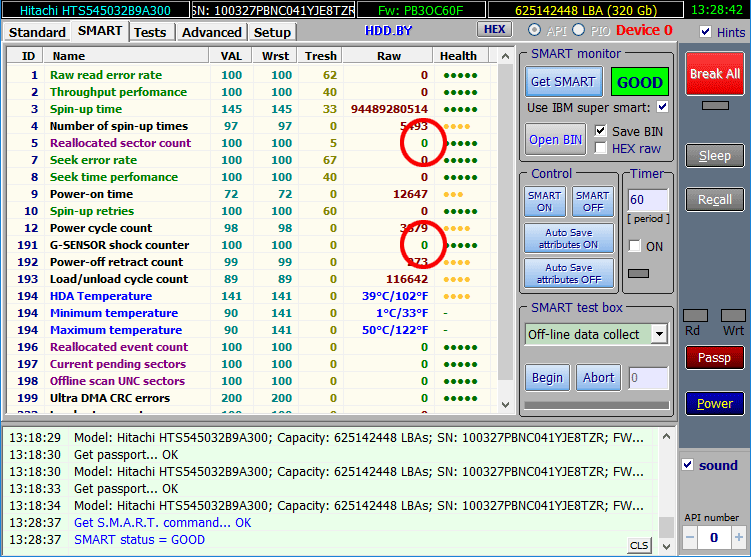Image resolution: width=751 pixels, height=557 pixels.
Task: Click the Tresh column header
Action: (x=320, y=56)
